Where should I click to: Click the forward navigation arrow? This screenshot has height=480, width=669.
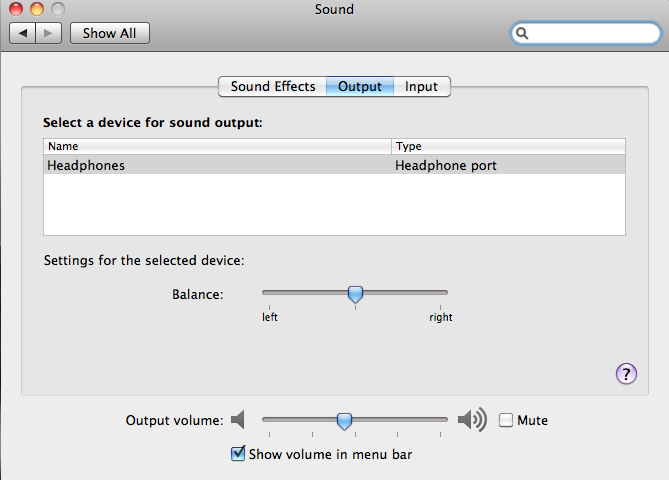(49, 33)
